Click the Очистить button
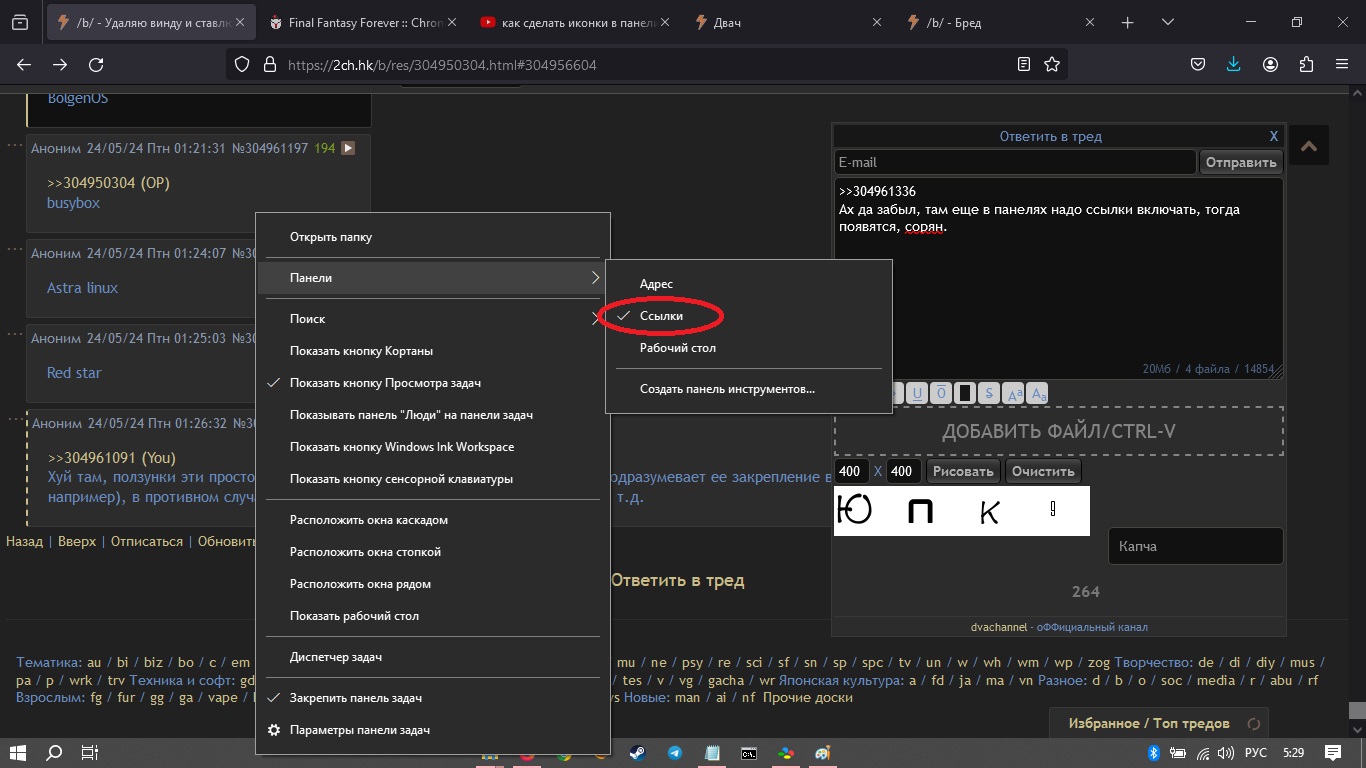 click(1043, 471)
